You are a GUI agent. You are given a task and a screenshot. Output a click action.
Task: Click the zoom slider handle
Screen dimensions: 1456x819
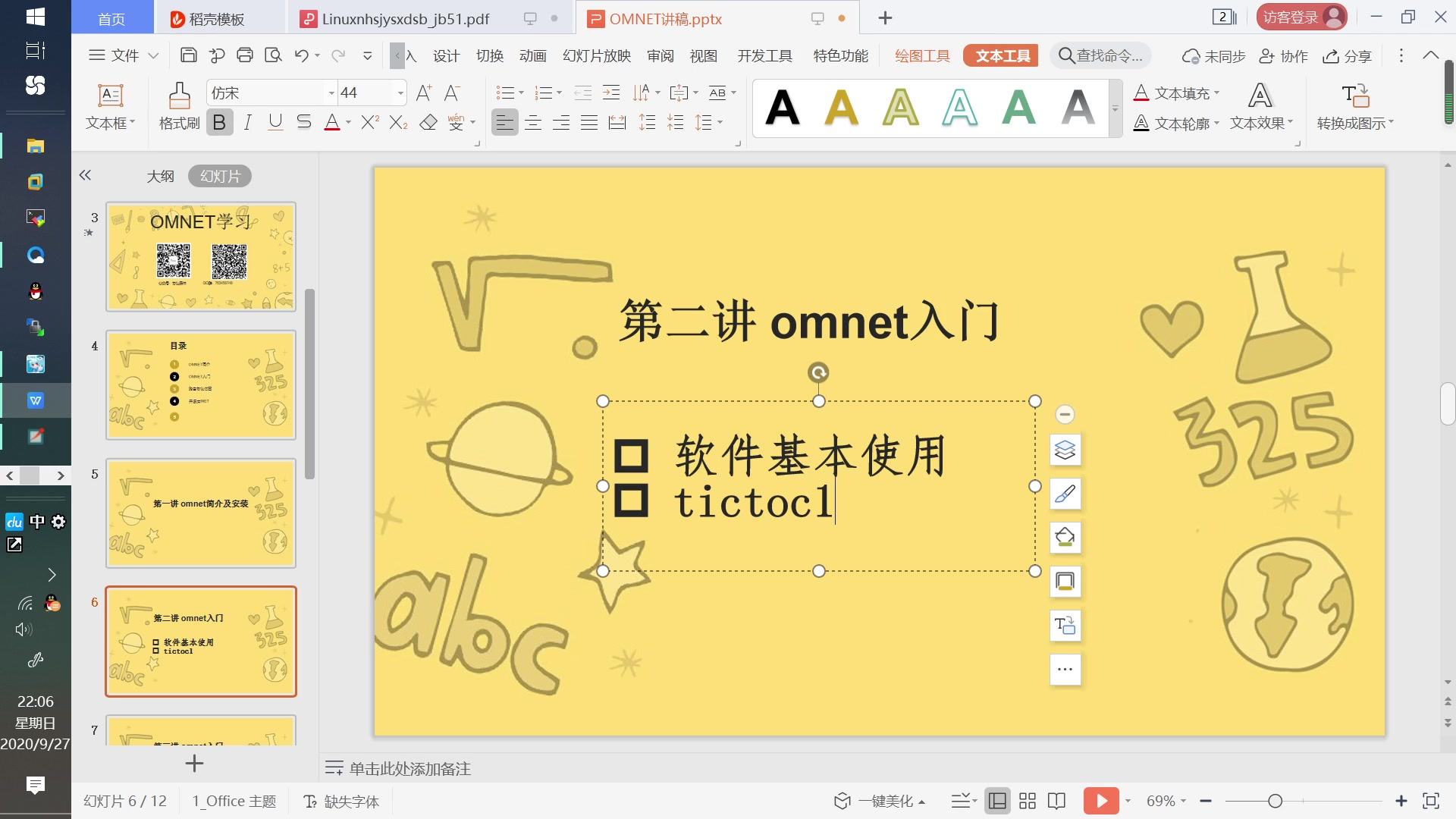pyautogui.click(x=1275, y=801)
